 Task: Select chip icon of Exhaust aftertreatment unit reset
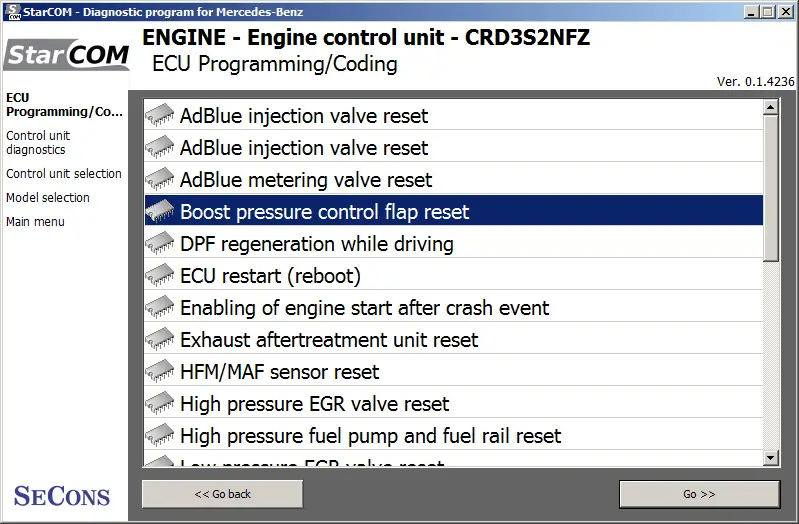[159, 339]
